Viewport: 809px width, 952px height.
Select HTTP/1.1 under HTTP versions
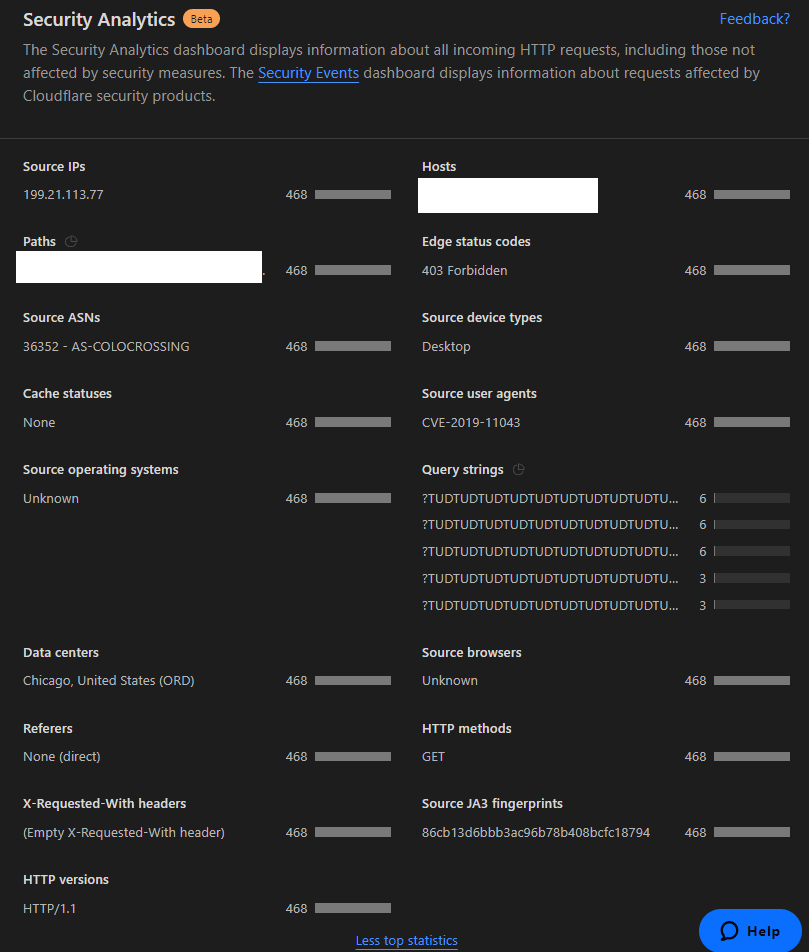[49, 908]
